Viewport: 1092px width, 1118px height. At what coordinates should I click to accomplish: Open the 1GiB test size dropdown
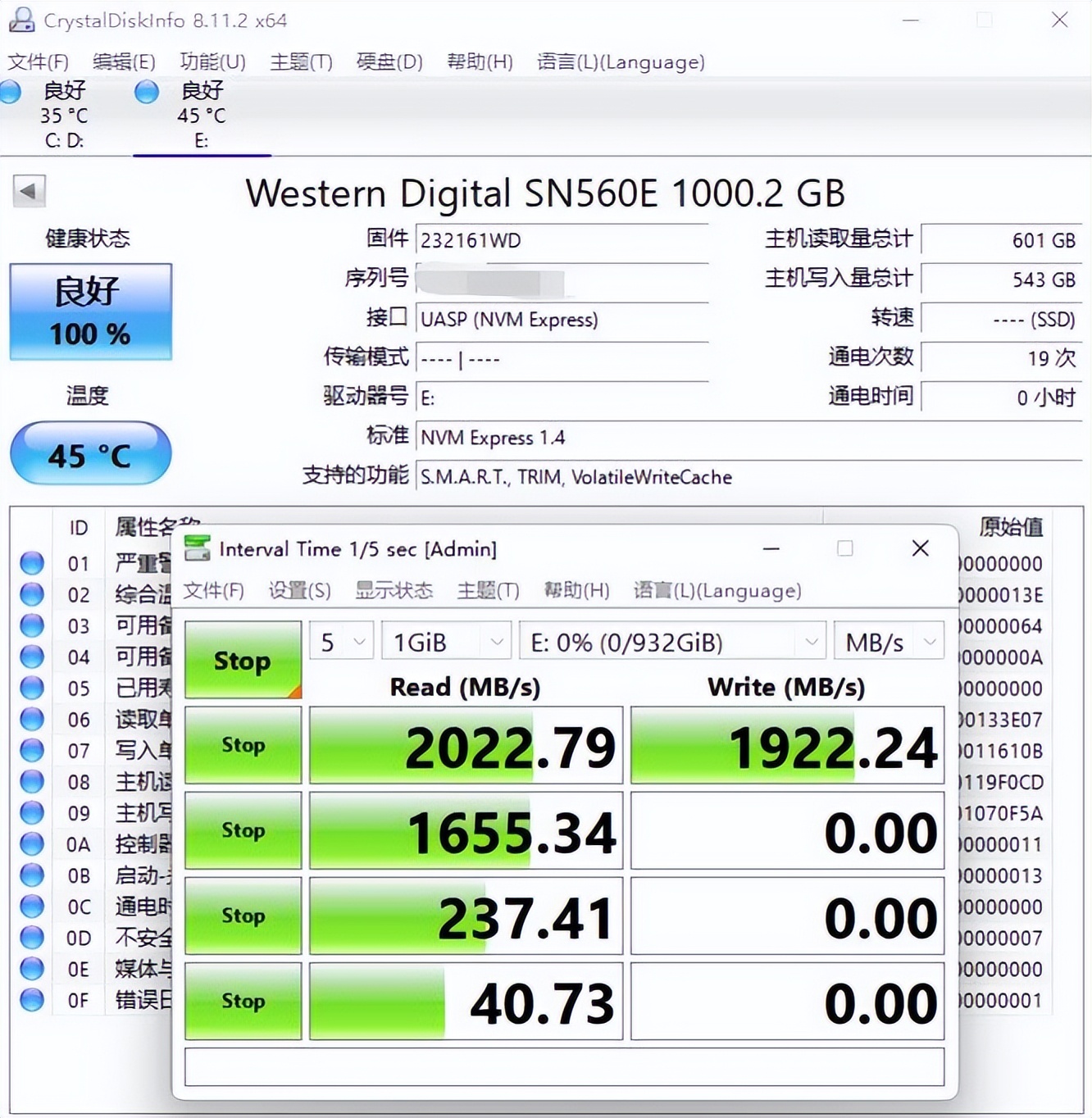pos(445,642)
